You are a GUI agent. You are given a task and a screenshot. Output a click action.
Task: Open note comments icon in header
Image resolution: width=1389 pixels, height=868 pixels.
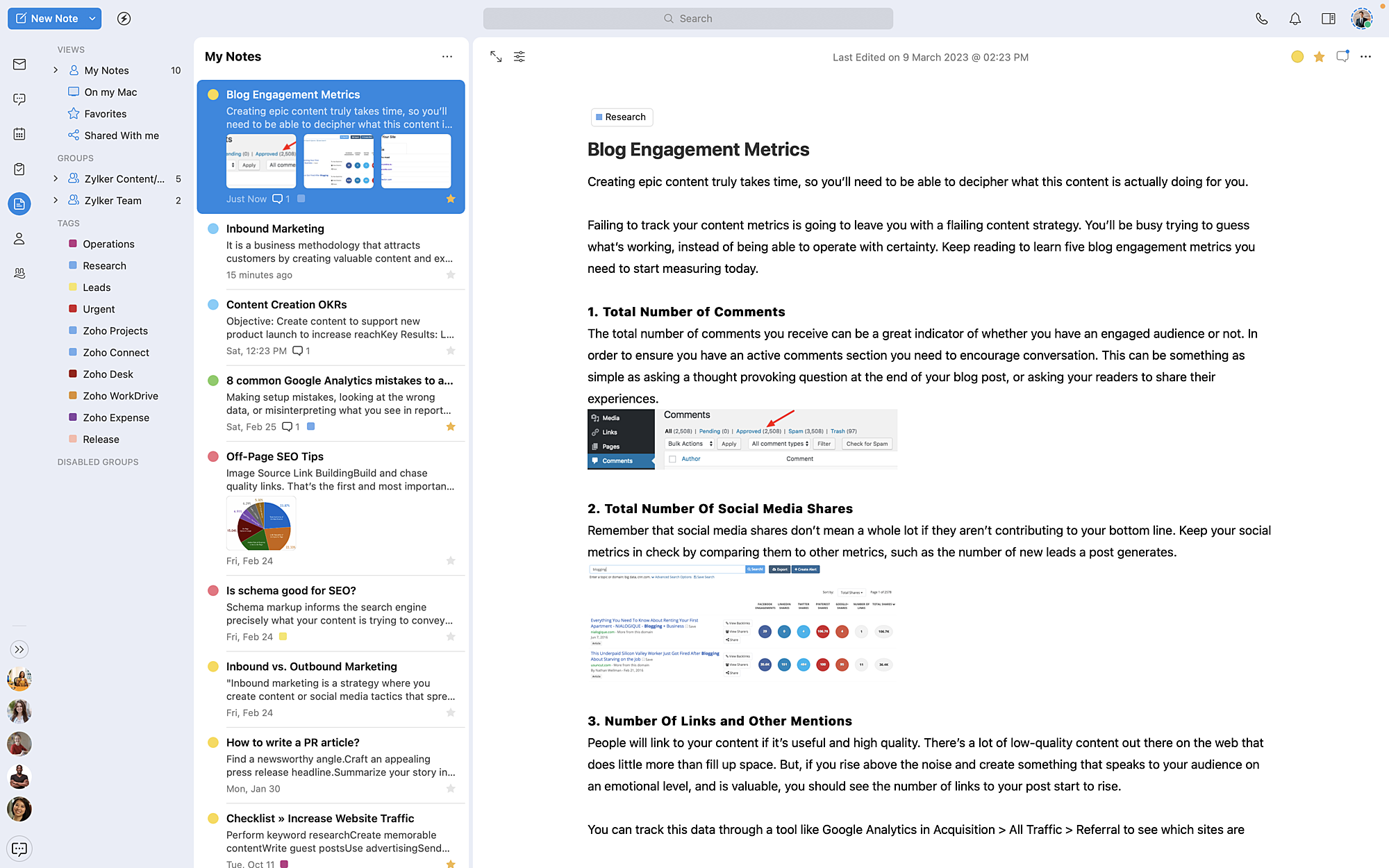click(x=1342, y=57)
